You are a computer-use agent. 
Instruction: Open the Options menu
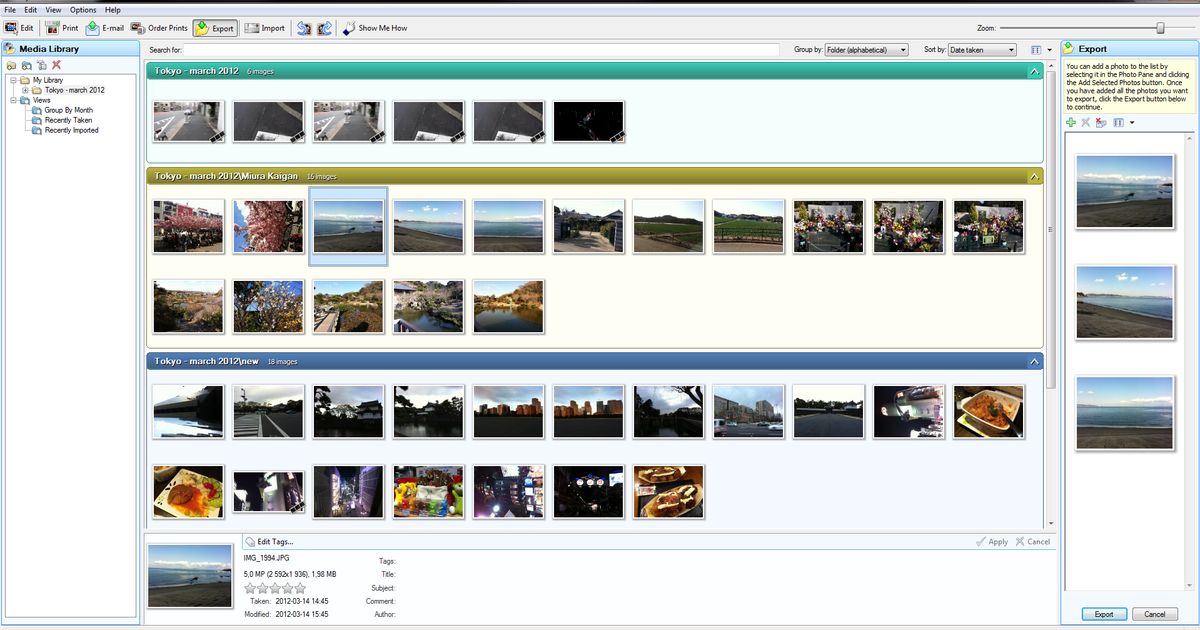(x=82, y=9)
